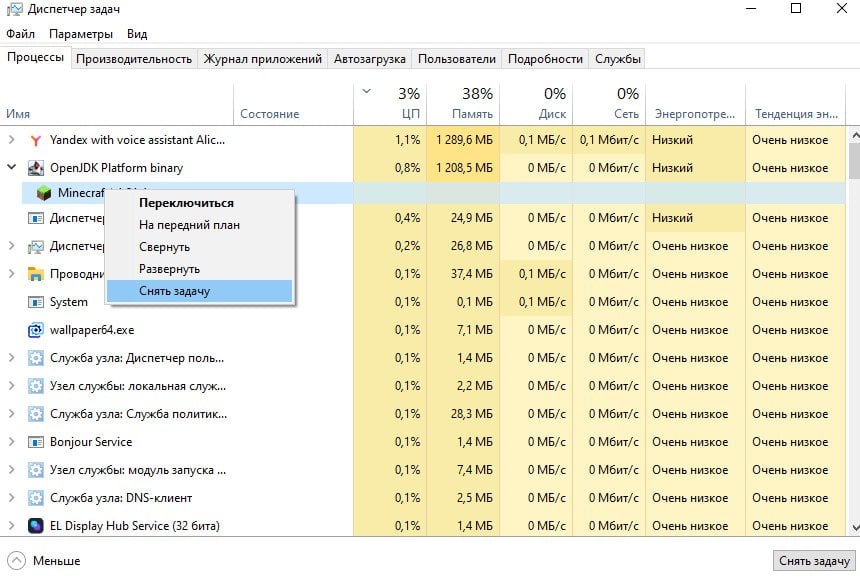Click the vertical scrollbar thumb

coord(855,161)
